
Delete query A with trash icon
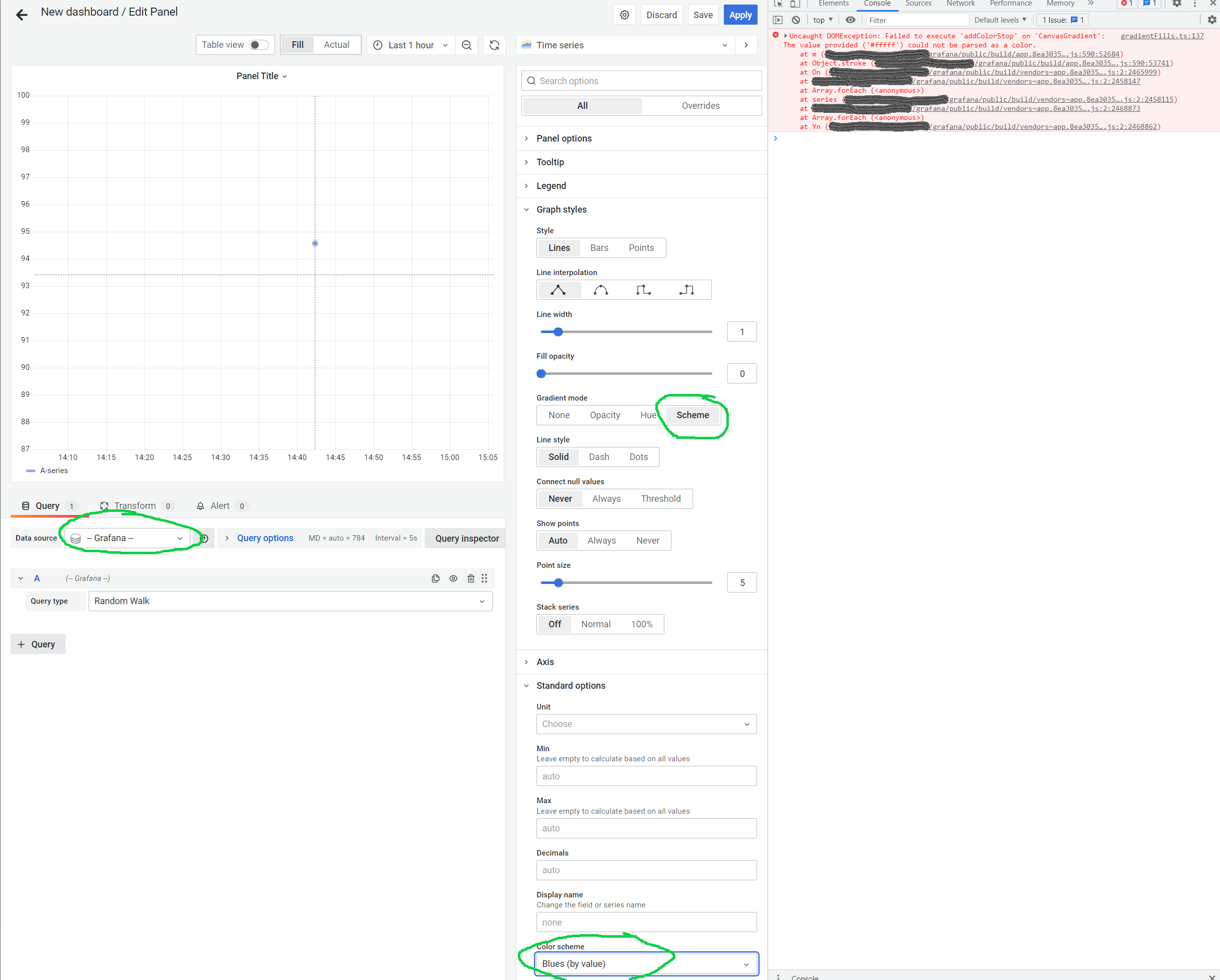tap(470, 578)
